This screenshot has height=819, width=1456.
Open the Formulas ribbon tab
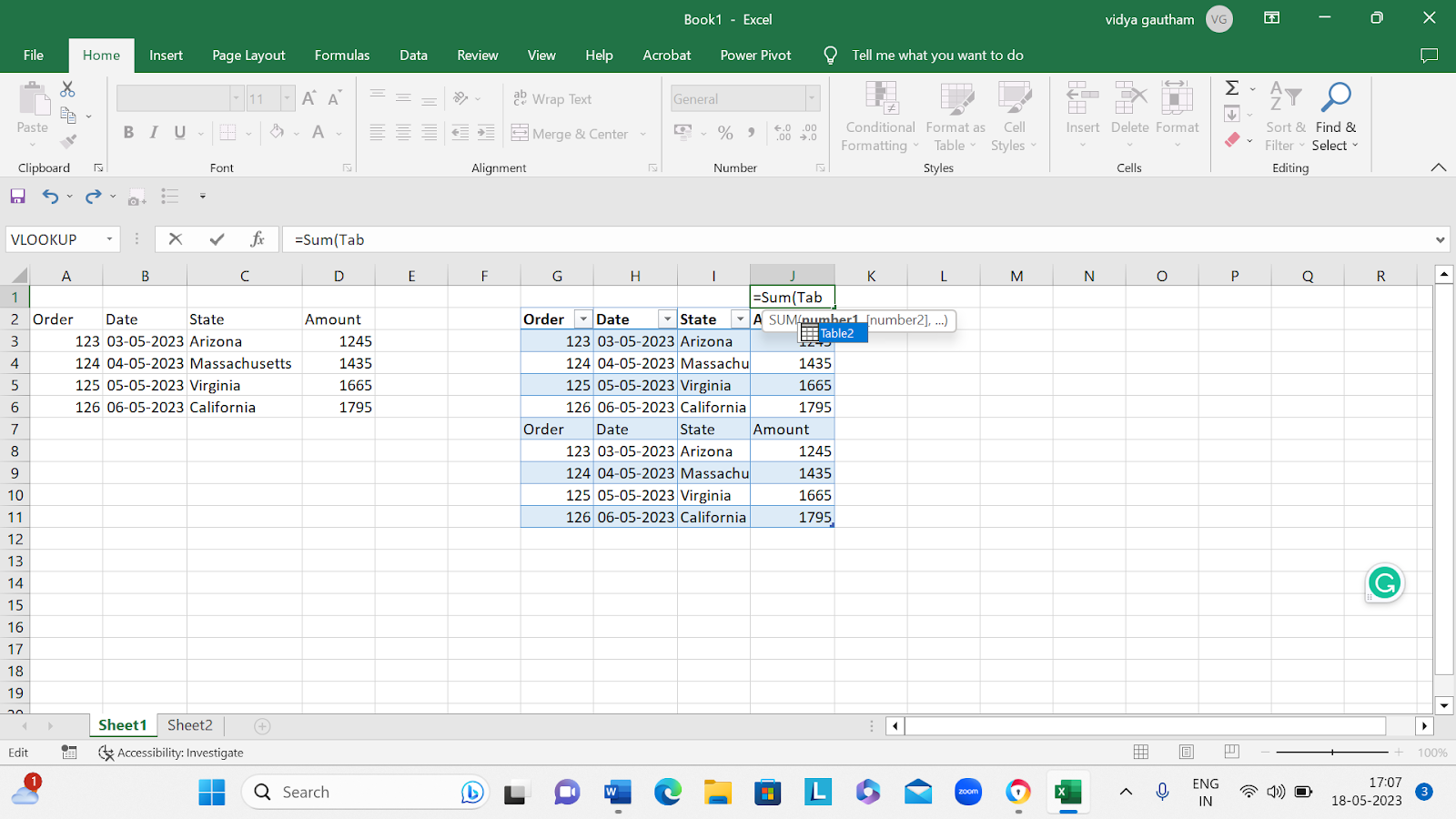341,56
